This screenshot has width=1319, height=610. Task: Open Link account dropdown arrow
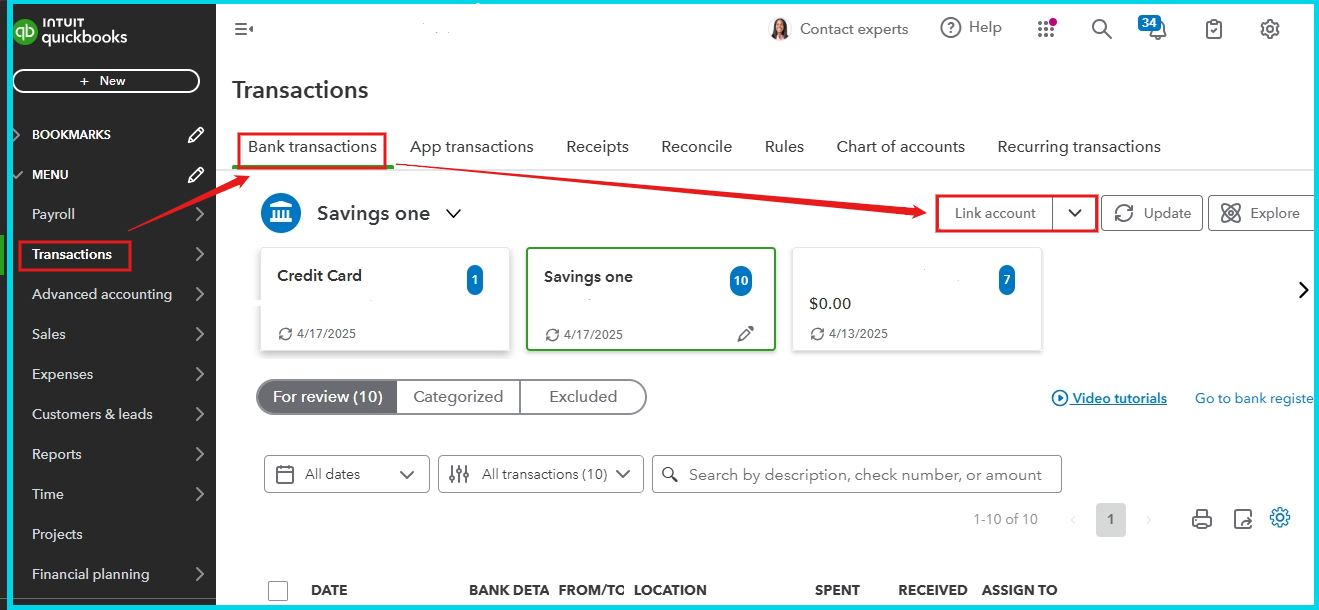pos(1075,213)
